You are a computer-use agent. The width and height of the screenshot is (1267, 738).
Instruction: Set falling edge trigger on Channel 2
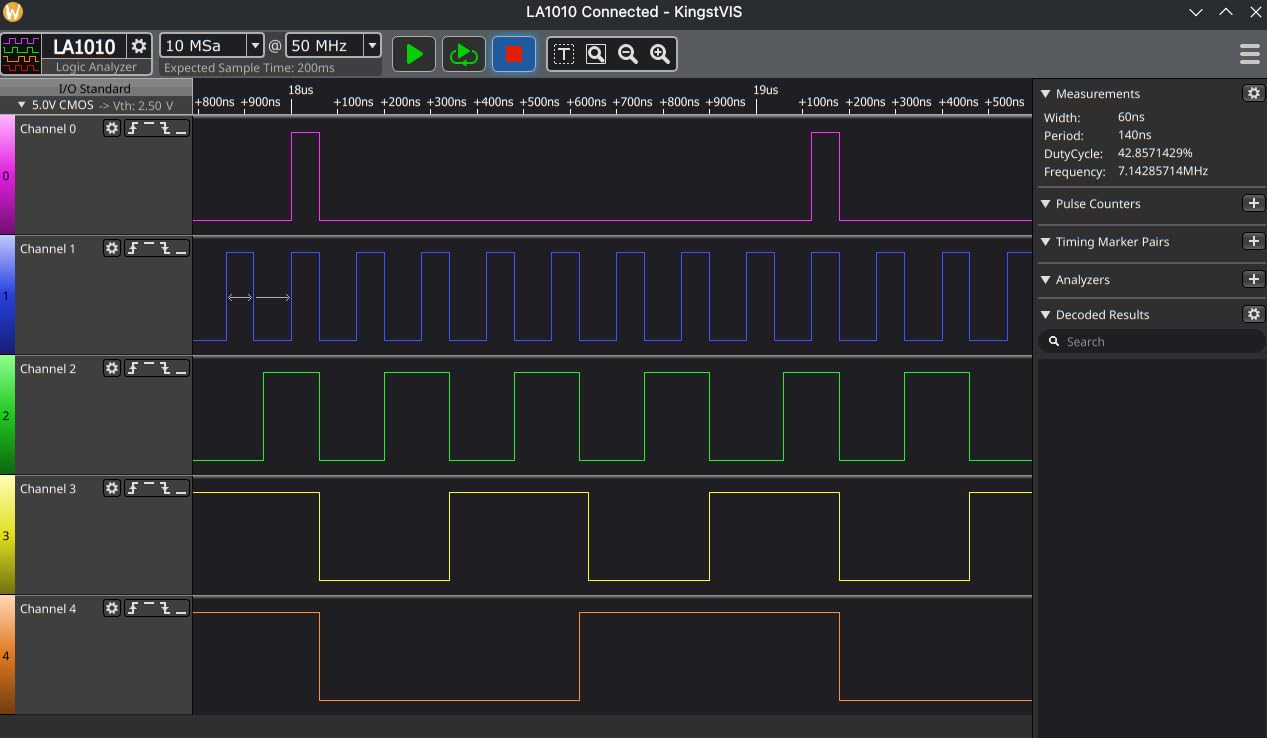pos(164,369)
